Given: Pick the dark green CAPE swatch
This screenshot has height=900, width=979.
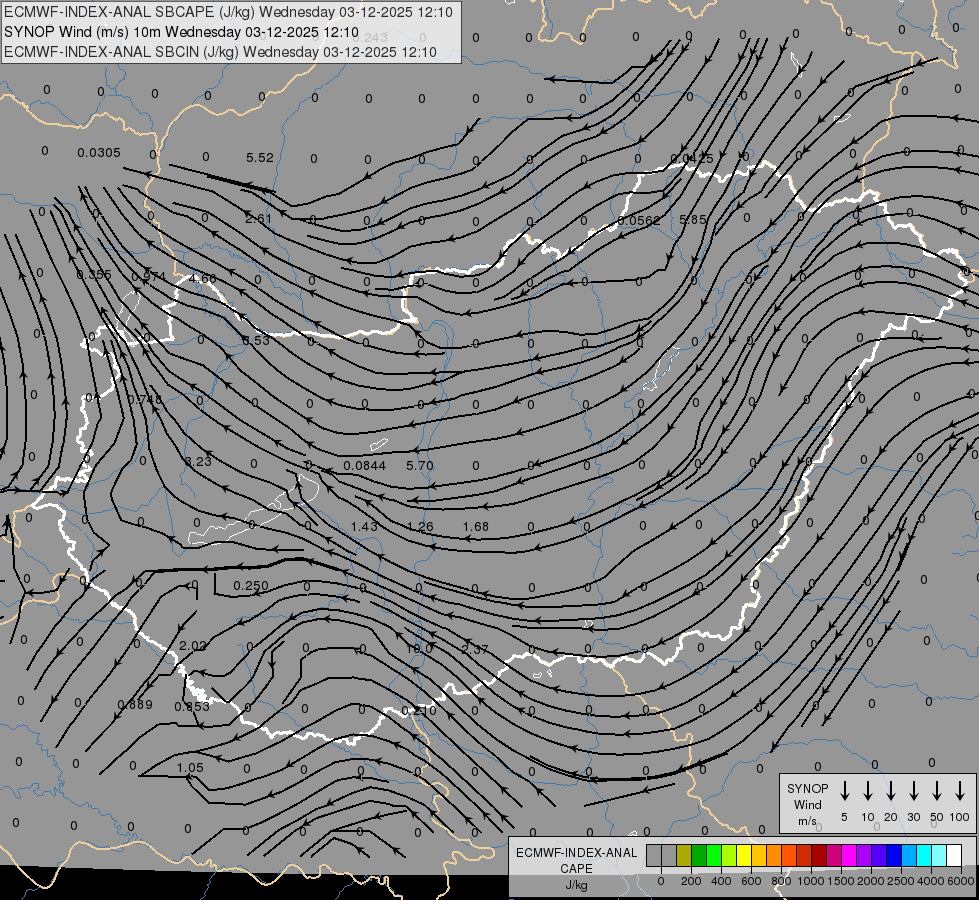Looking at the screenshot, I should pyautogui.click(x=699, y=855).
